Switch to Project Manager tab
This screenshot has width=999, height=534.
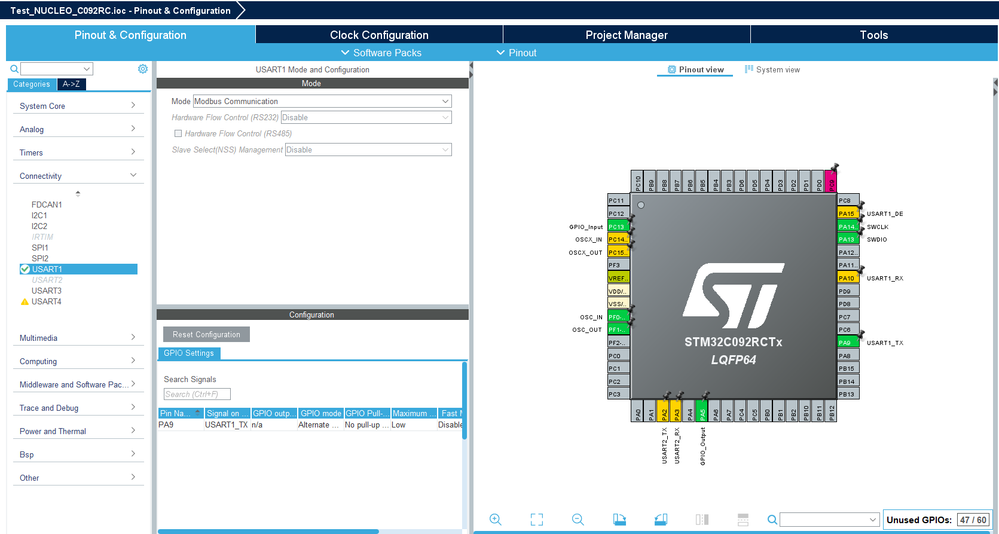pos(626,35)
